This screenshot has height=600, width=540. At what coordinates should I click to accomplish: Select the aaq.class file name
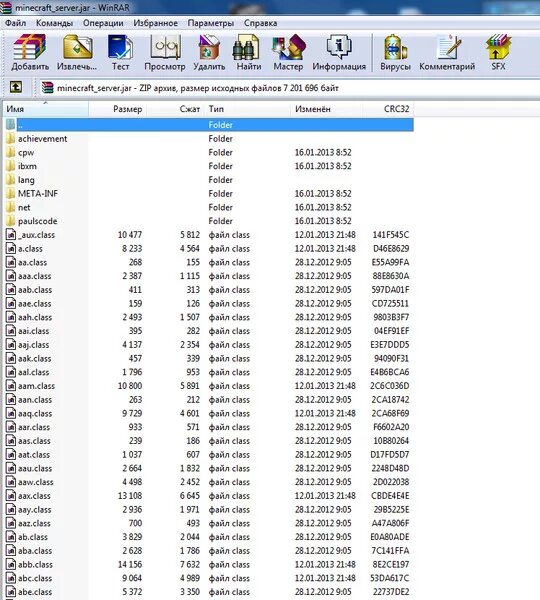[x=35, y=413]
